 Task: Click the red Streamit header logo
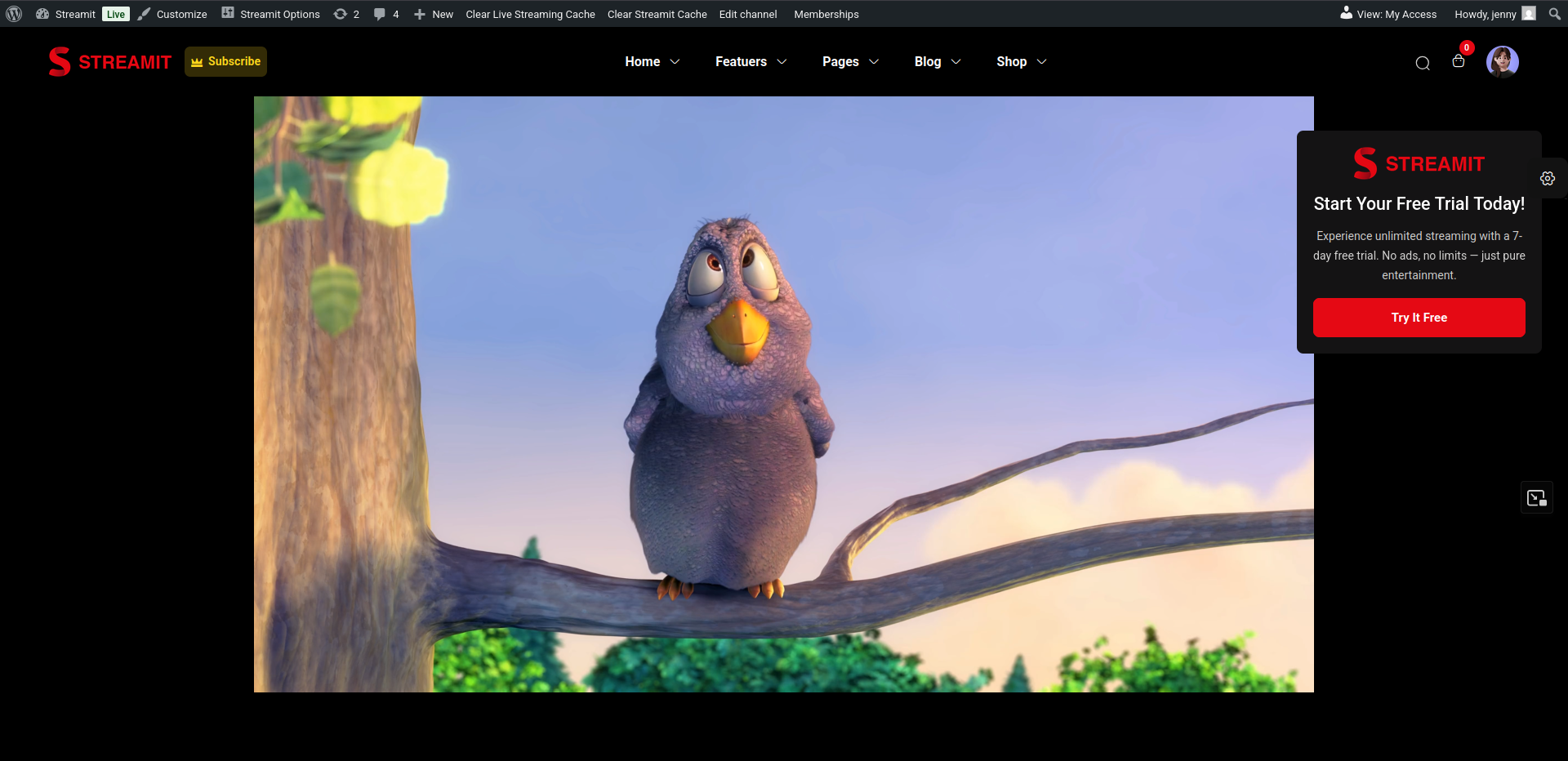[x=109, y=62]
